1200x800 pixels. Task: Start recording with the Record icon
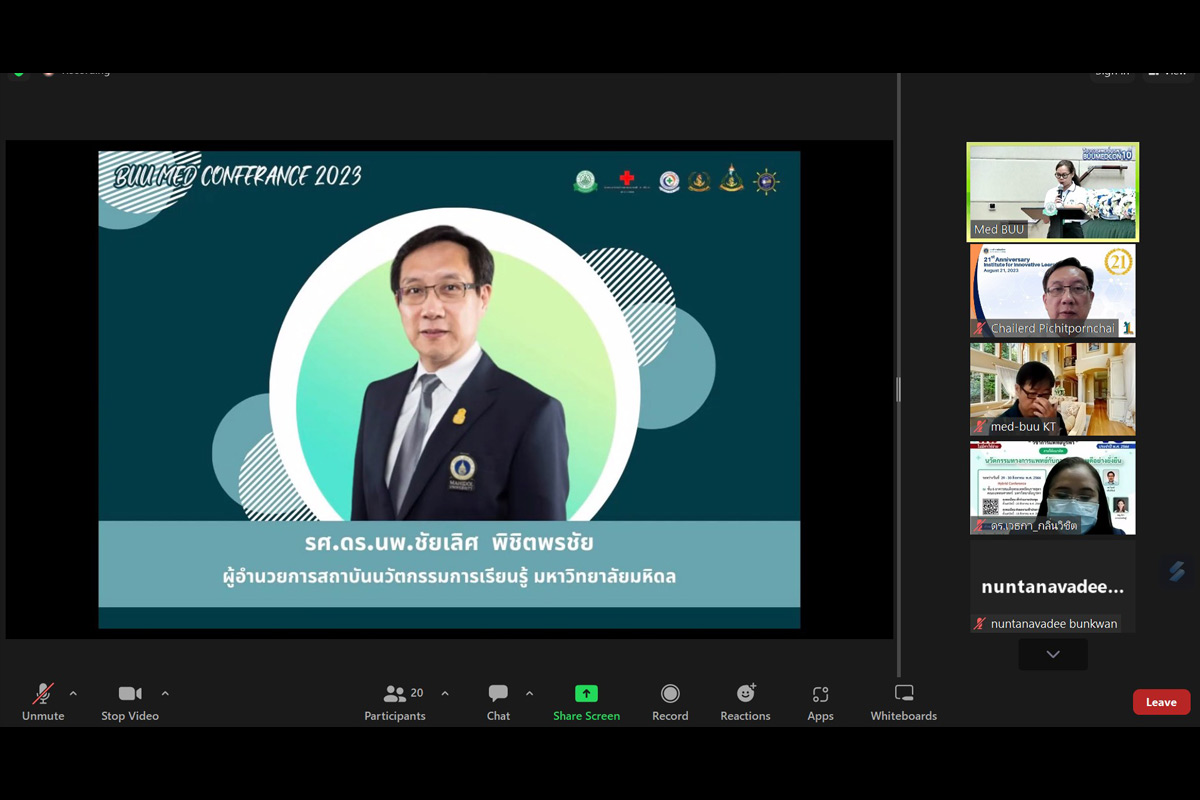click(x=670, y=694)
